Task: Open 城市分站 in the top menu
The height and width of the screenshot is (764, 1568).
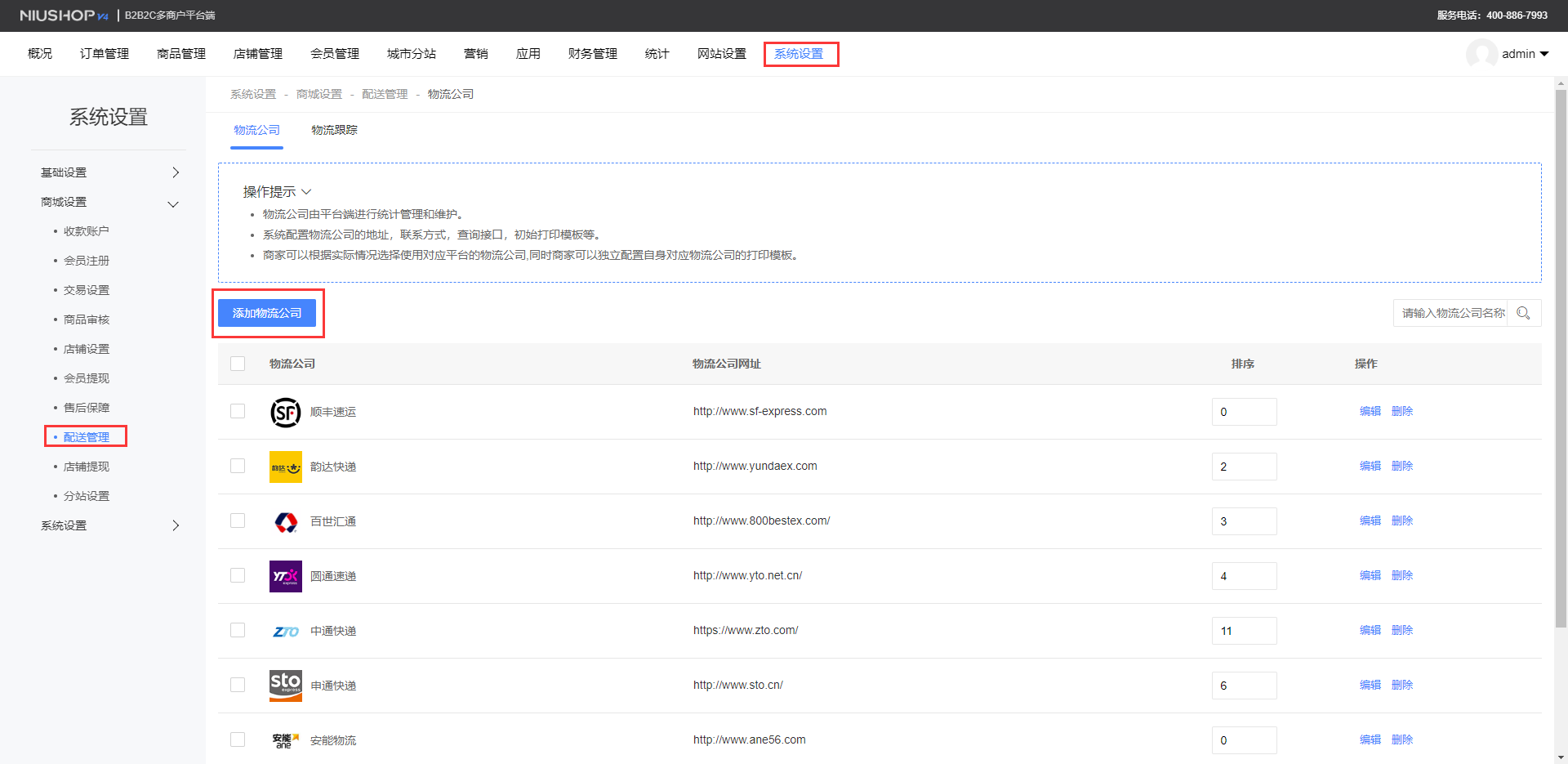Action: (x=412, y=54)
